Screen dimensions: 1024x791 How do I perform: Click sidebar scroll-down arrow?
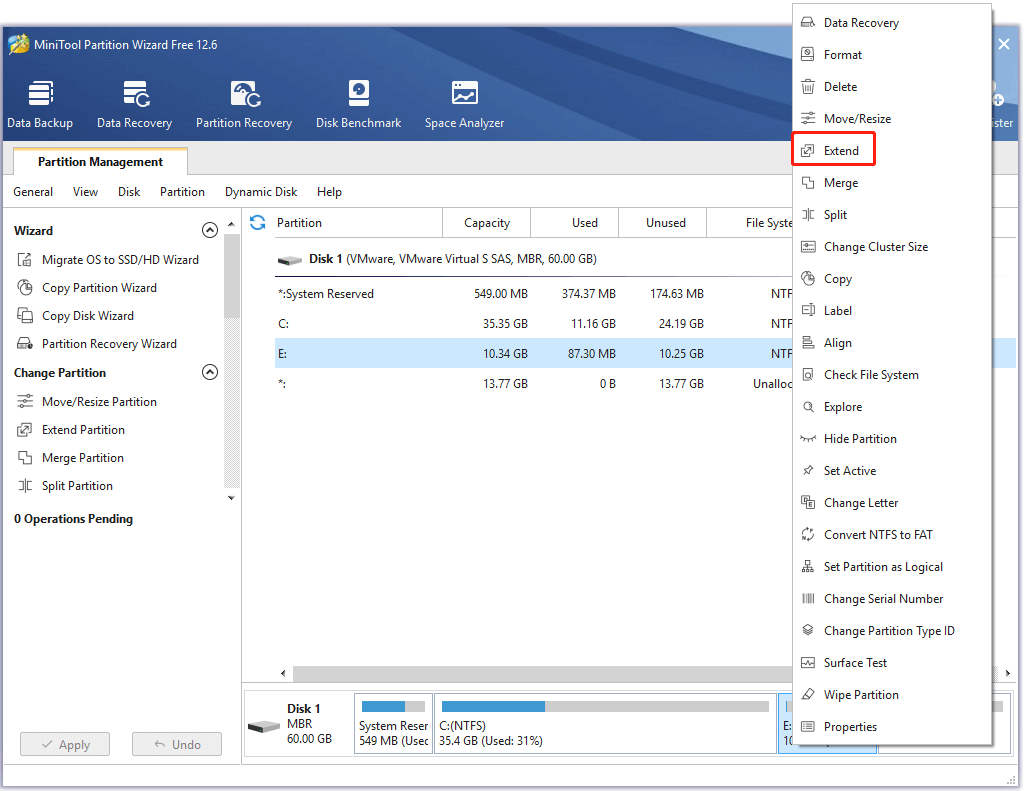click(x=231, y=498)
